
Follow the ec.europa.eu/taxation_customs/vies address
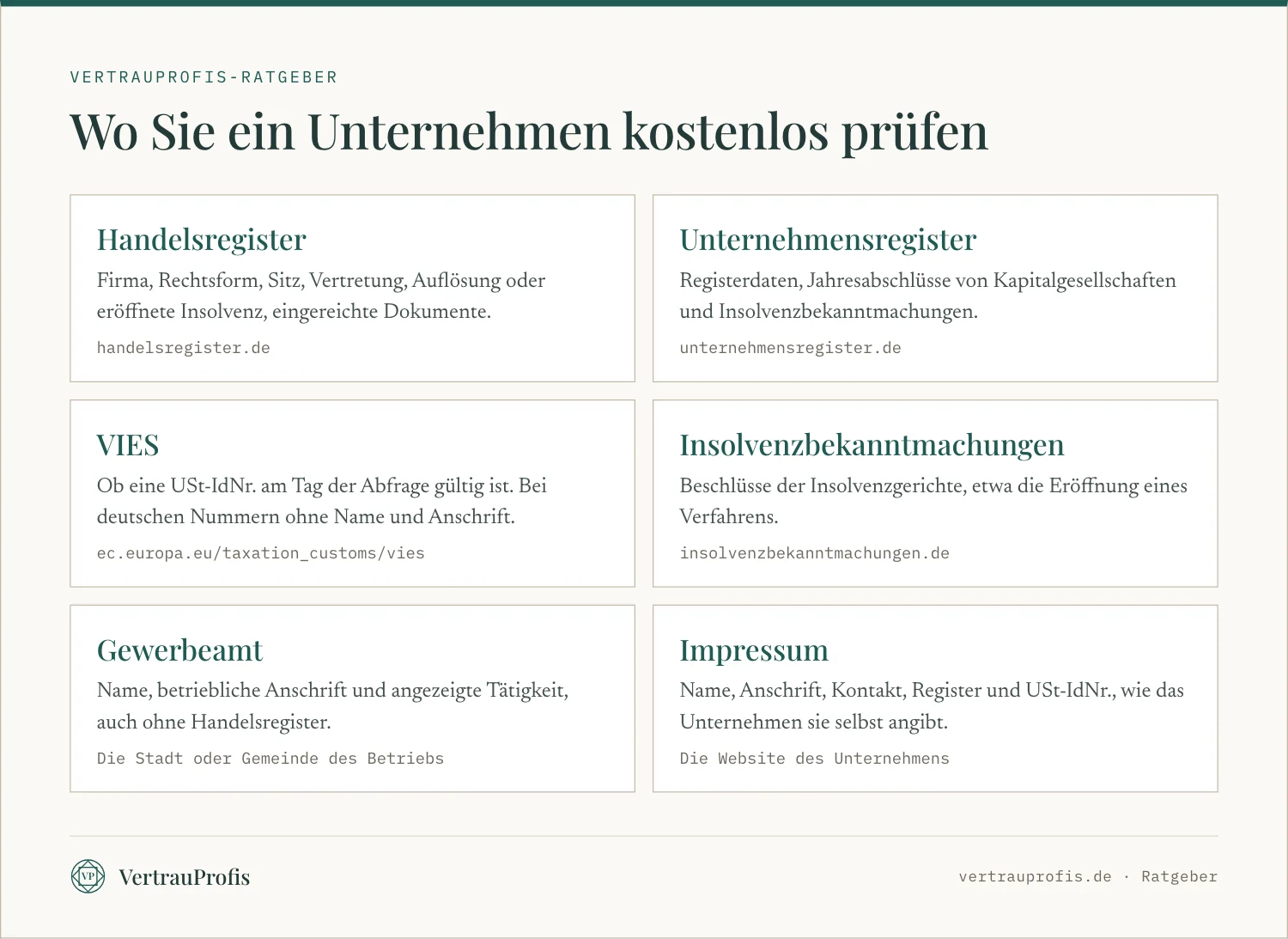(261, 553)
